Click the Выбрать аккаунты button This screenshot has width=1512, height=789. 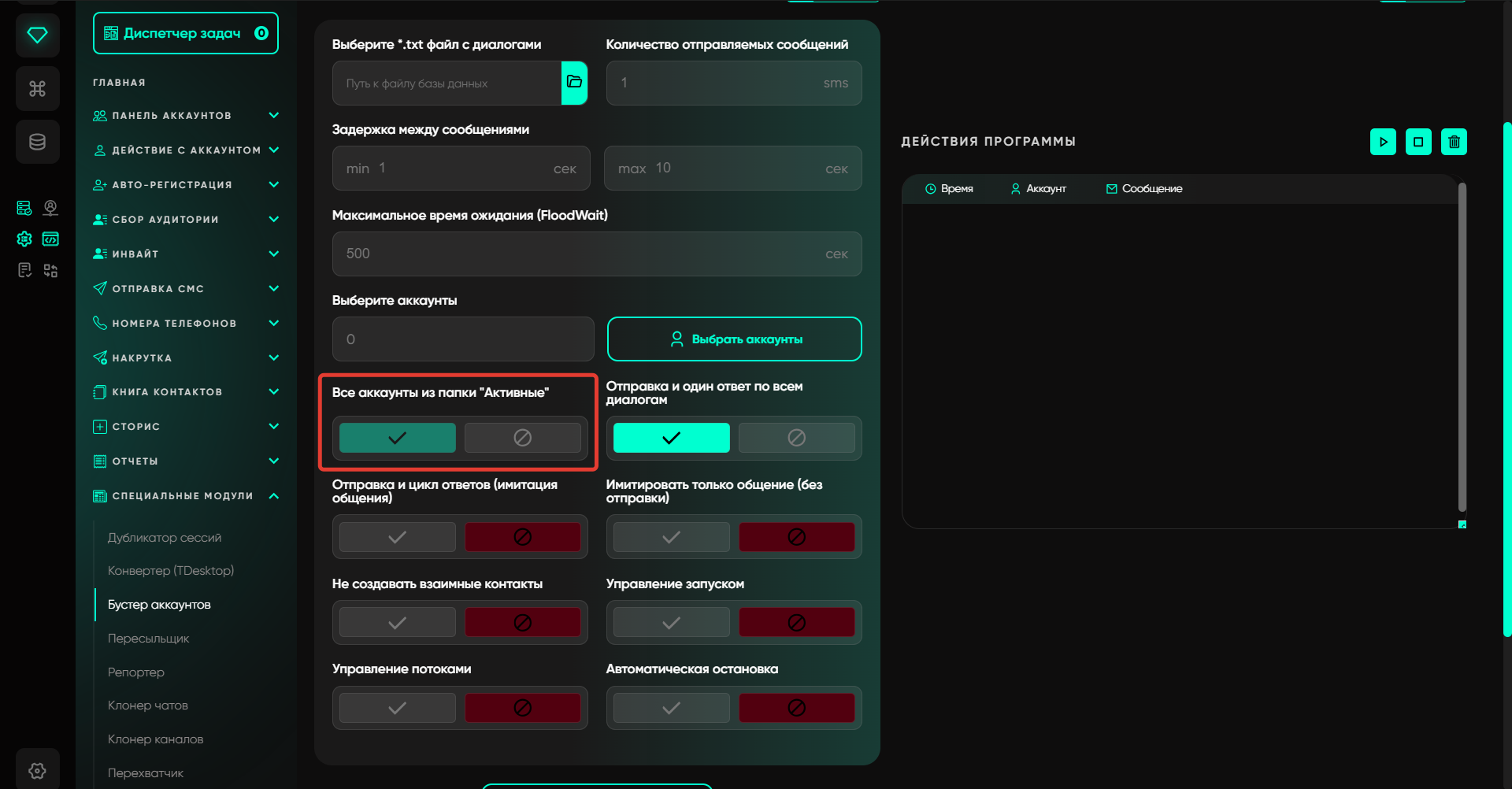[x=734, y=339]
